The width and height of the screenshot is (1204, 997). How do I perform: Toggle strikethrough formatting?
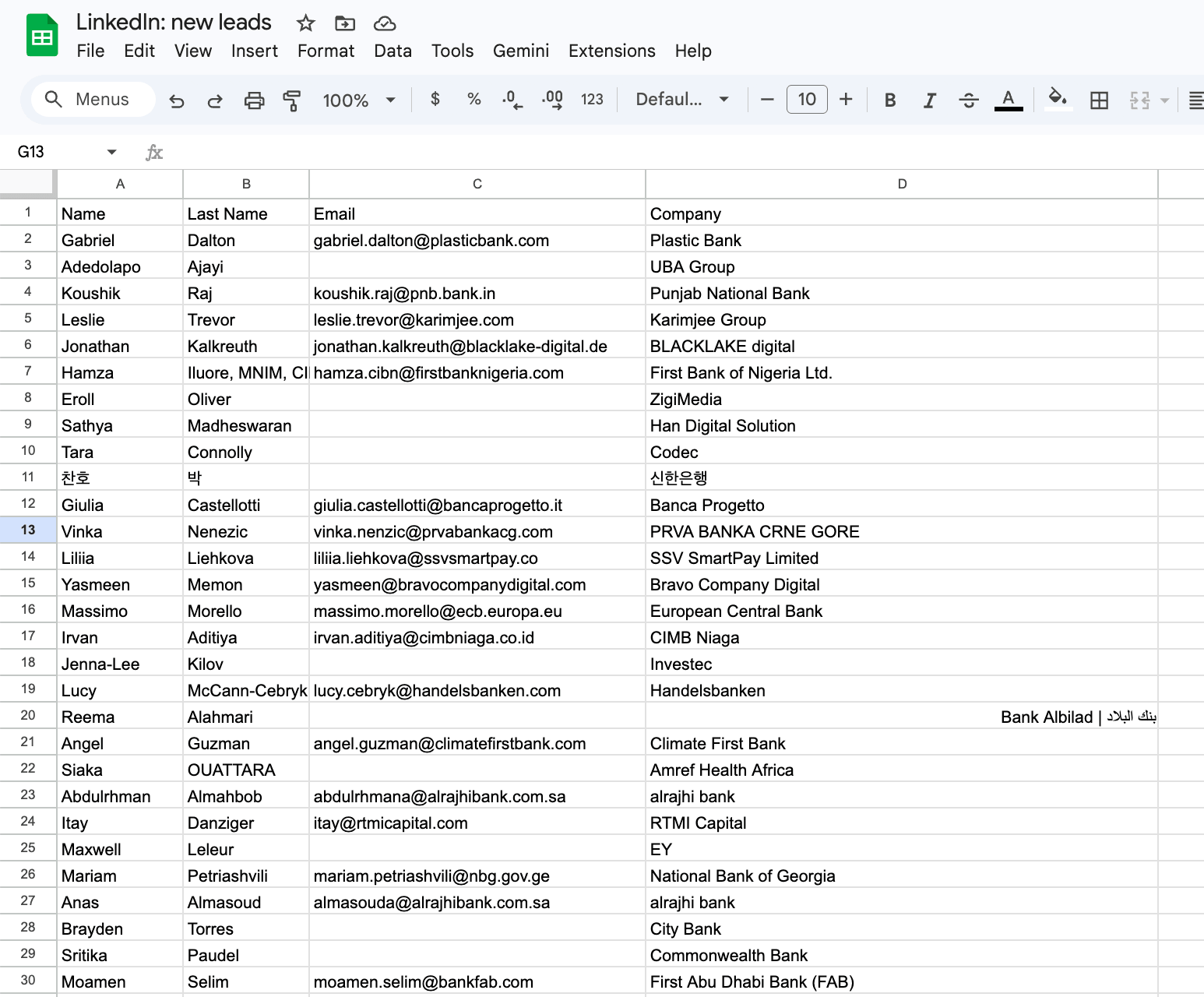969,100
